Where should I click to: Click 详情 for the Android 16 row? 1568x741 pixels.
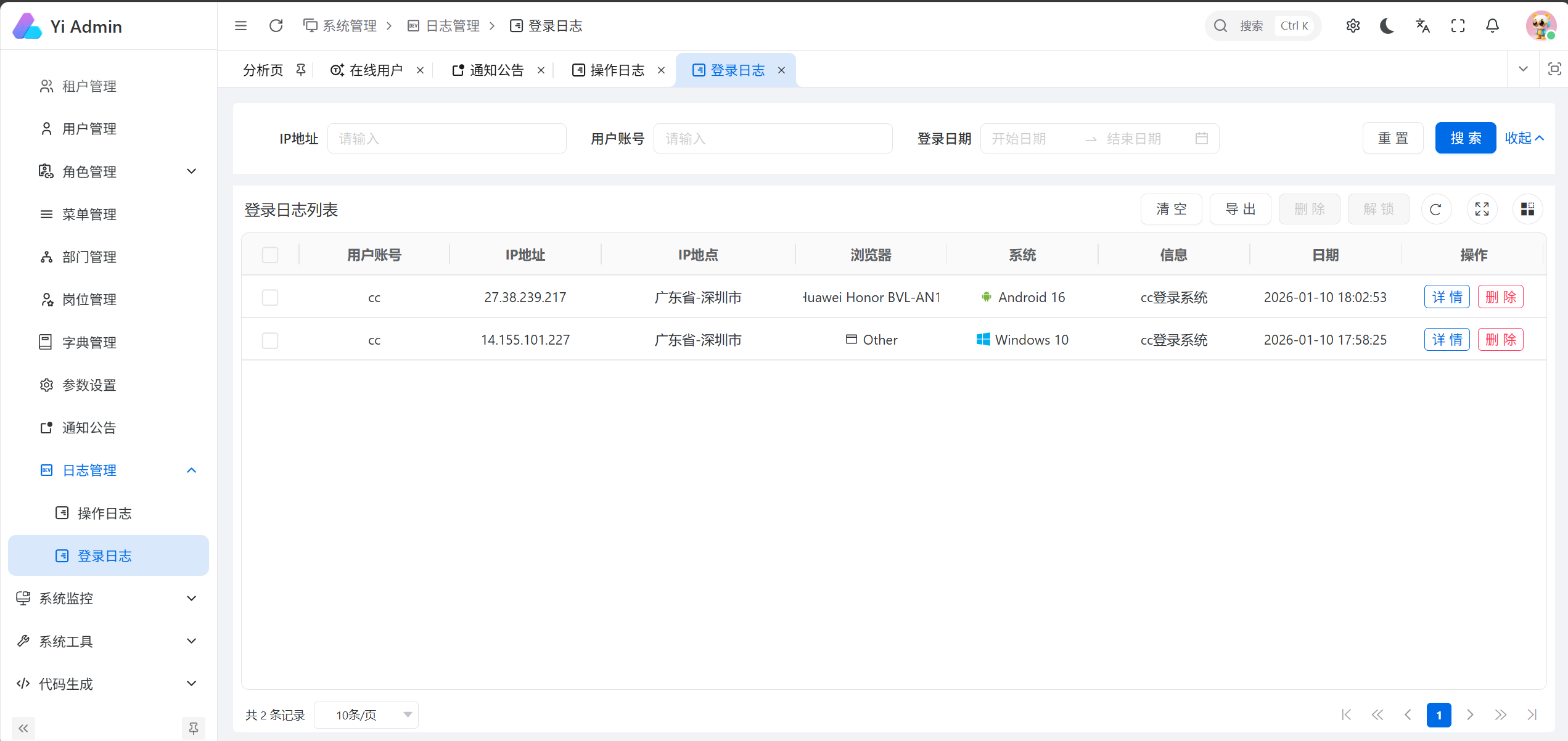(x=1447, y=297)
